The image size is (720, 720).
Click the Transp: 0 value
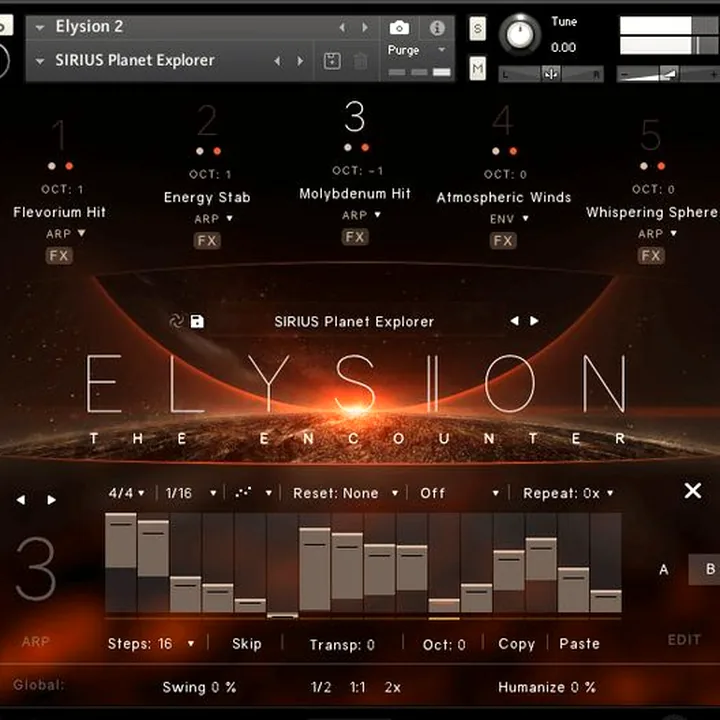click(x=342, y=645)
